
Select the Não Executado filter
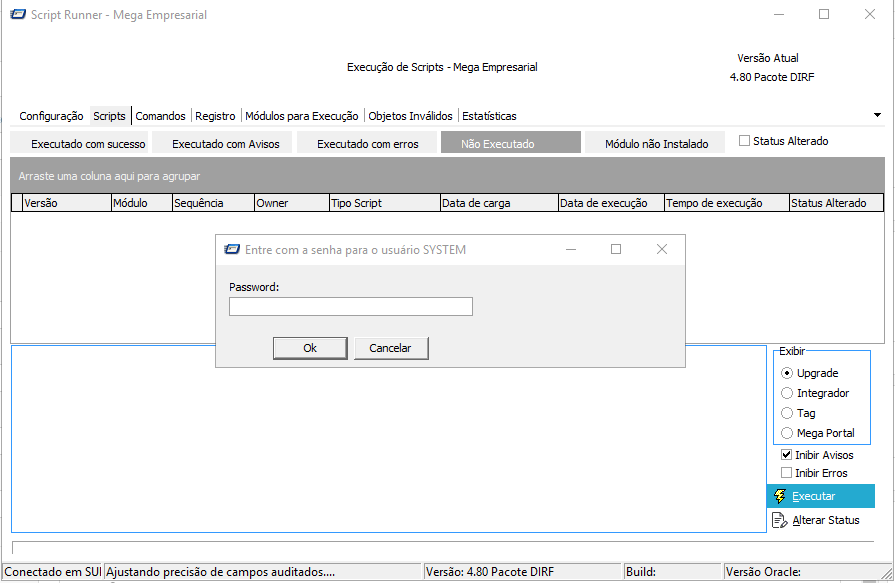point(511,143)
